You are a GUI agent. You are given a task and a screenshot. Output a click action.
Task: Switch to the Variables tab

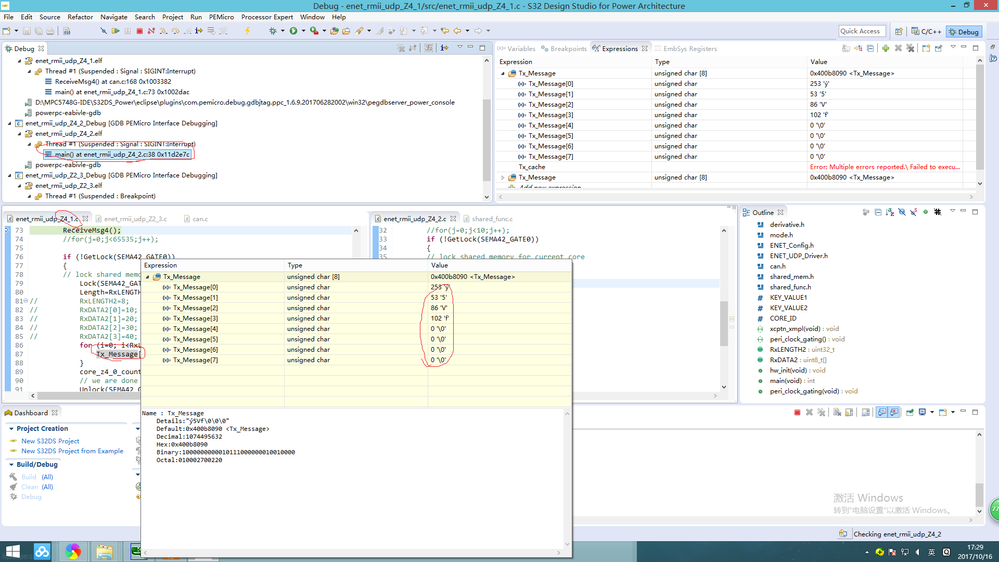(x=517, y=48)
